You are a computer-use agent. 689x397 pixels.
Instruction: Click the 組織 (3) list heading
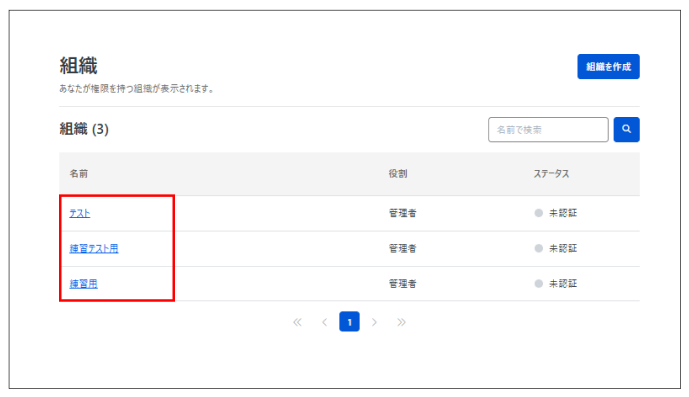(84, 129)
